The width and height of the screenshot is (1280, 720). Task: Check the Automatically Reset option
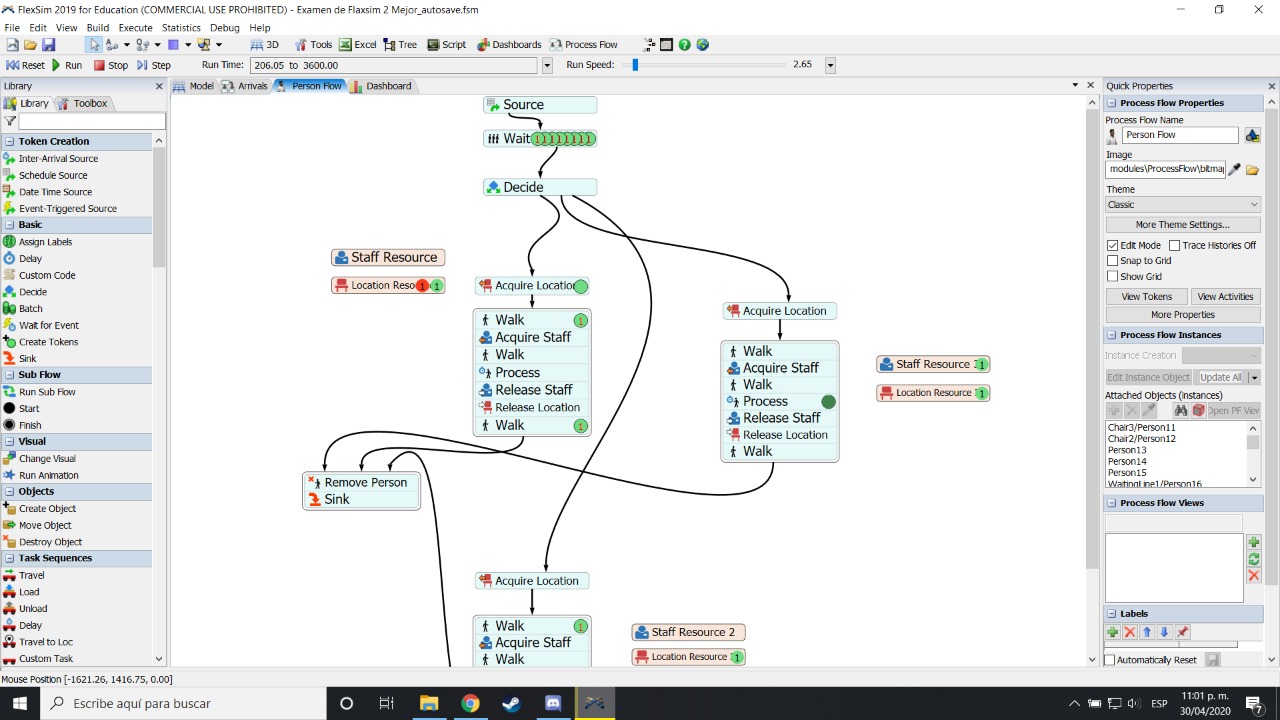1109,660
